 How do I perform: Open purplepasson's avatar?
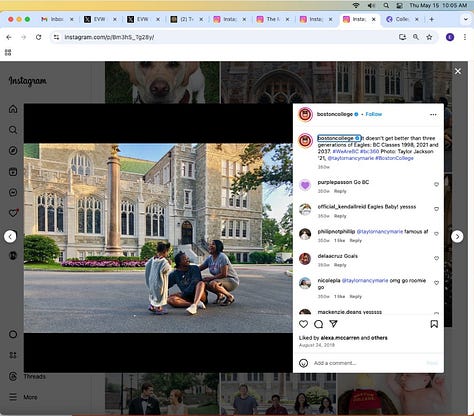pos(305,185)
